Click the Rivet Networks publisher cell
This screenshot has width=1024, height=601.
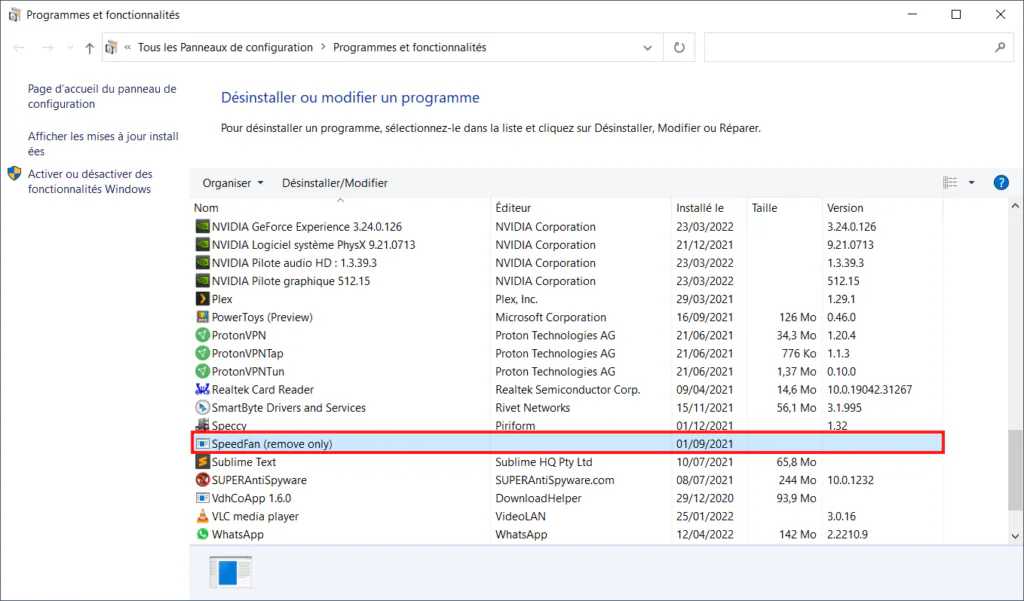point(533,408)
